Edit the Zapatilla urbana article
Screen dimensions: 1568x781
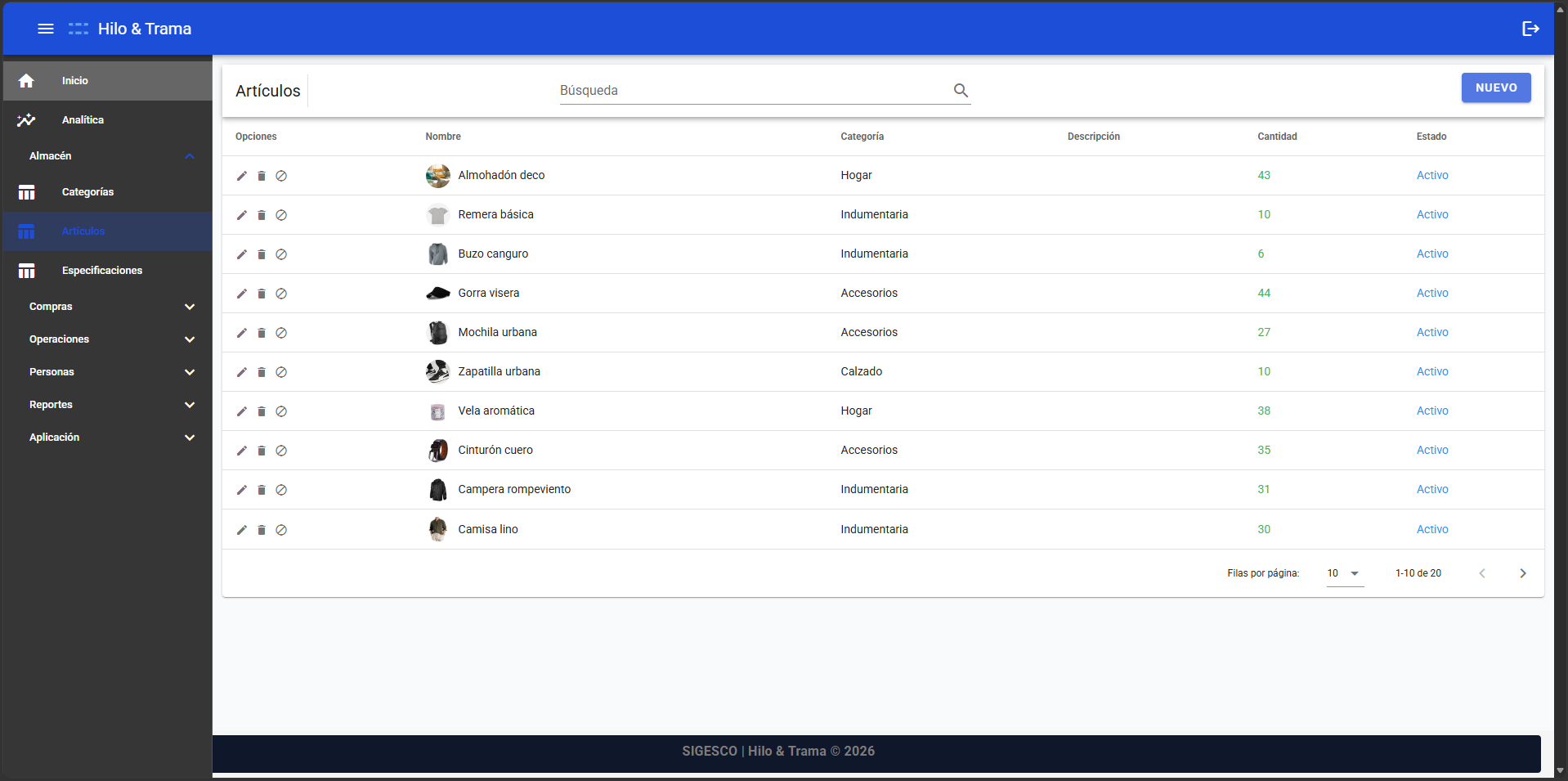tap(242, 372)
